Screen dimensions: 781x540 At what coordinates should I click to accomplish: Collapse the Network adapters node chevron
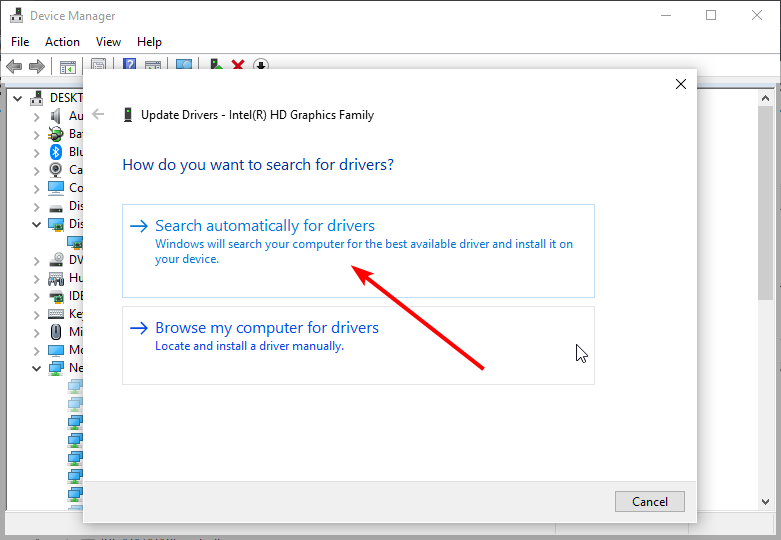coord(36,369)
